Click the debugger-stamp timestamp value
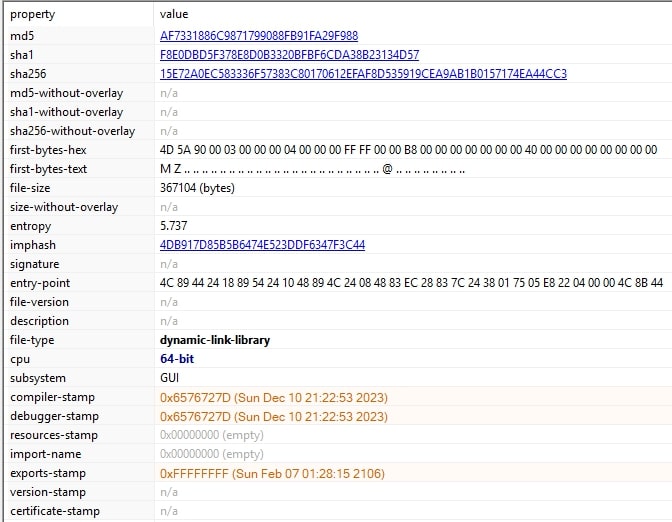The width and height of the screenshot is (672, 522). click(273, 416)
